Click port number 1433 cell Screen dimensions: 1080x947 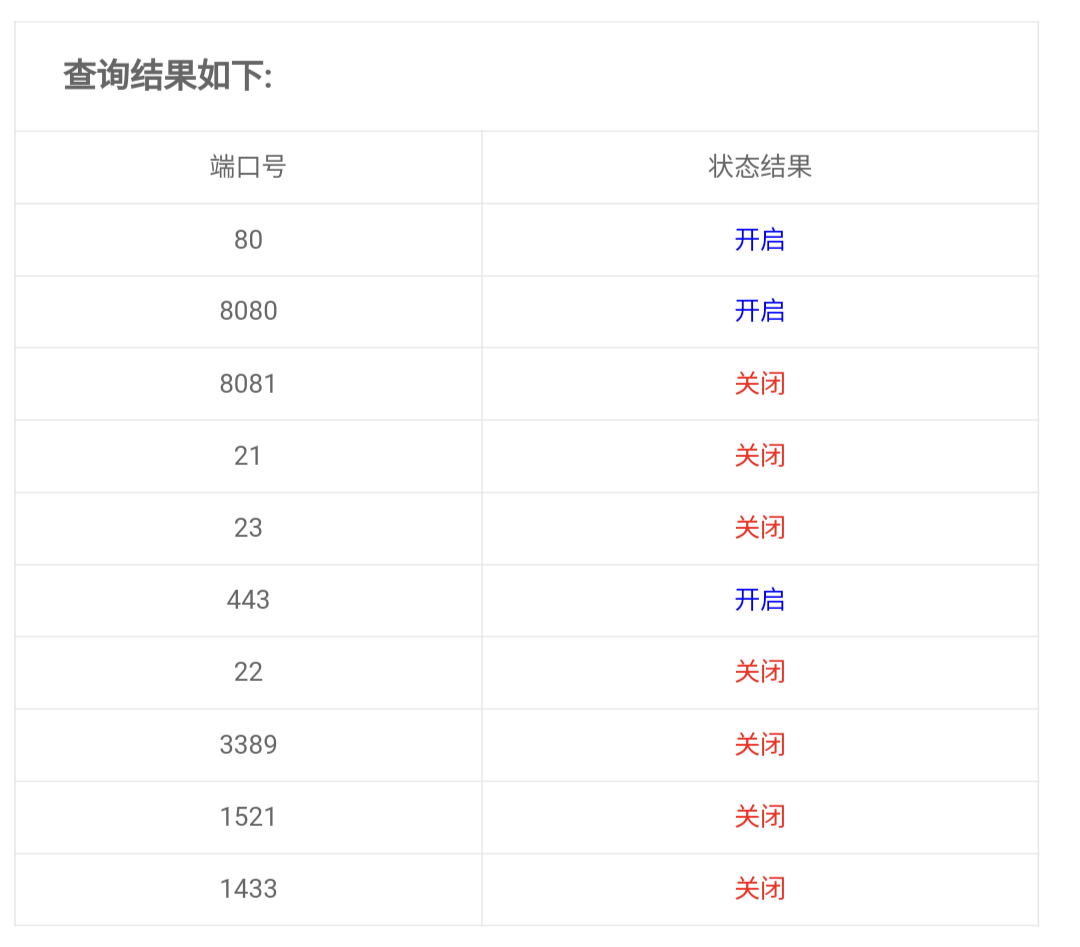(x=248, y=889)
